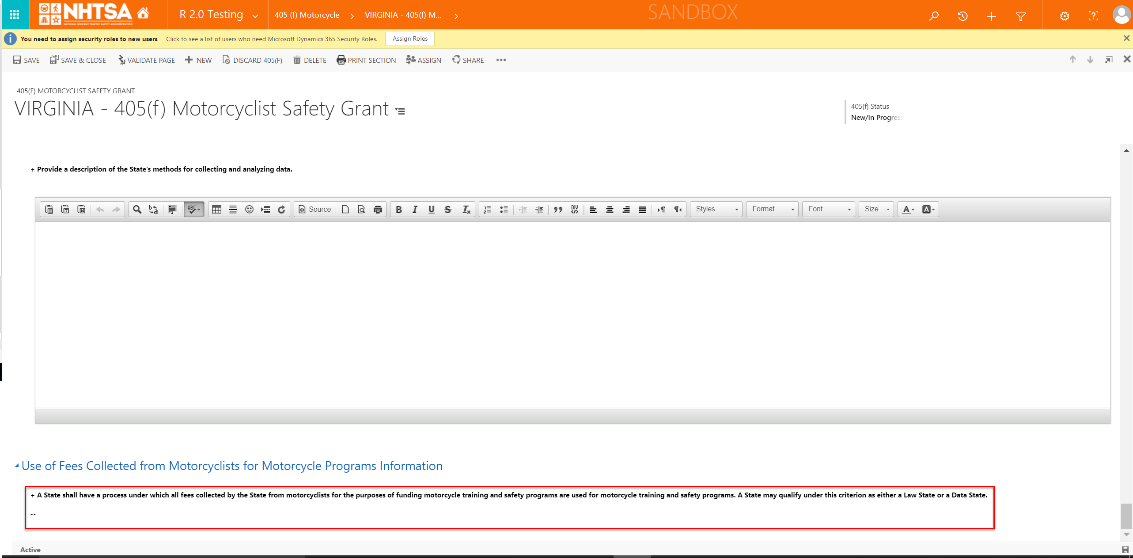1133x558 pixels.
Task: Open the background color picker
Action: [x=929, y=209]
